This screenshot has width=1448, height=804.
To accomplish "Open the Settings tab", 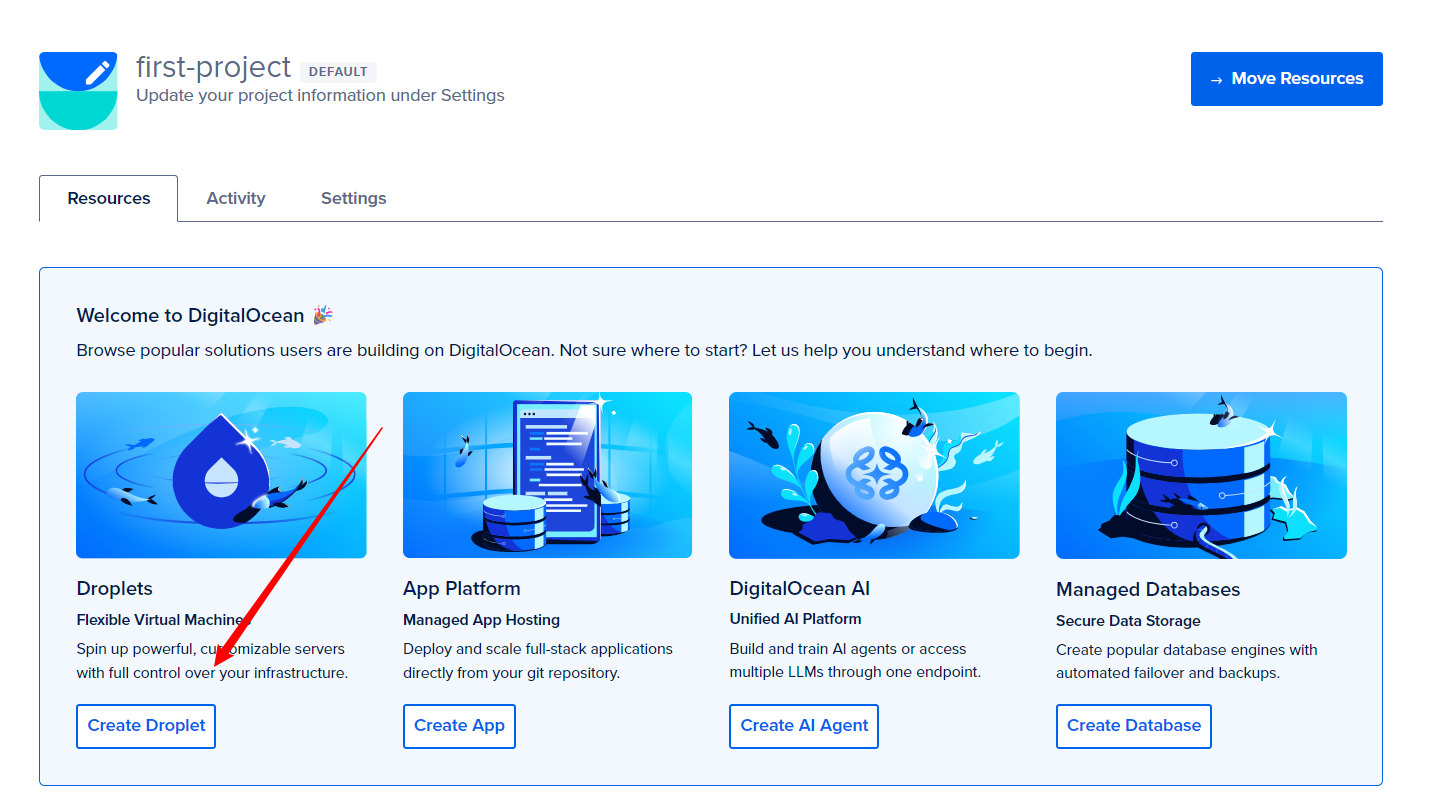I will (x=353, y=198).
